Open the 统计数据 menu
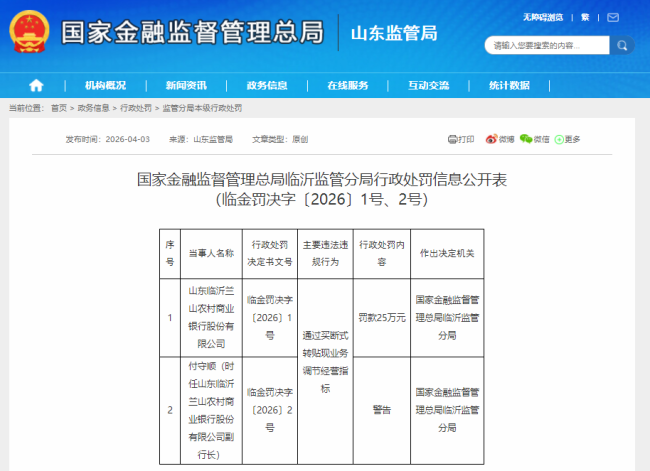Image resolution: width=650 pixels, height=471 pixels. [509, 85]
